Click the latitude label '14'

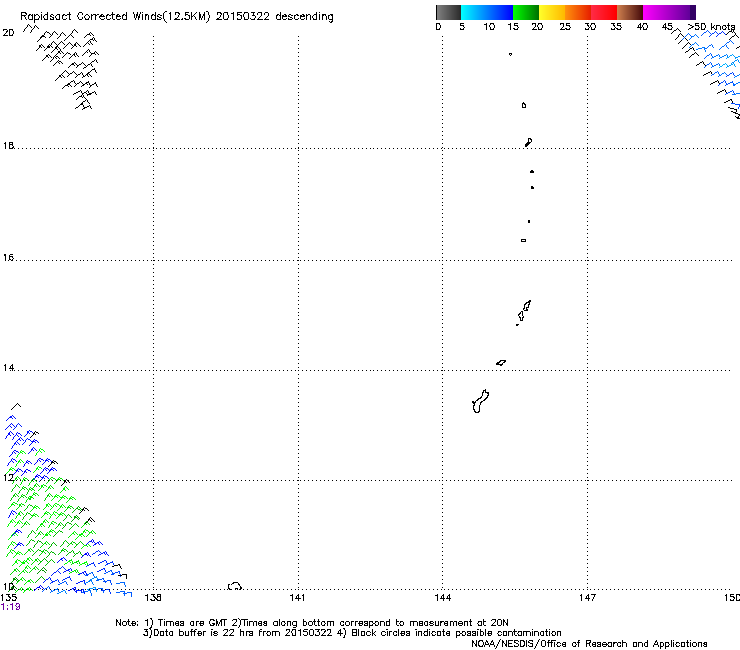[x=8, y=367]
